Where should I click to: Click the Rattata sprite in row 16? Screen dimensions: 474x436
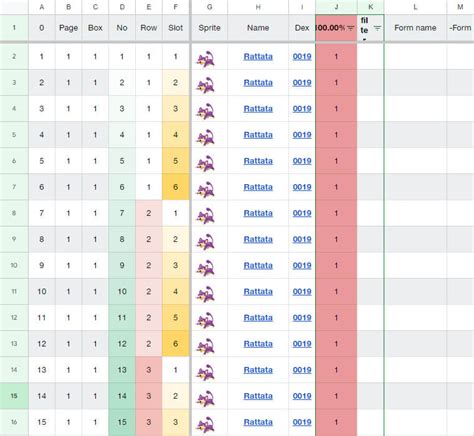coord(206,424)
